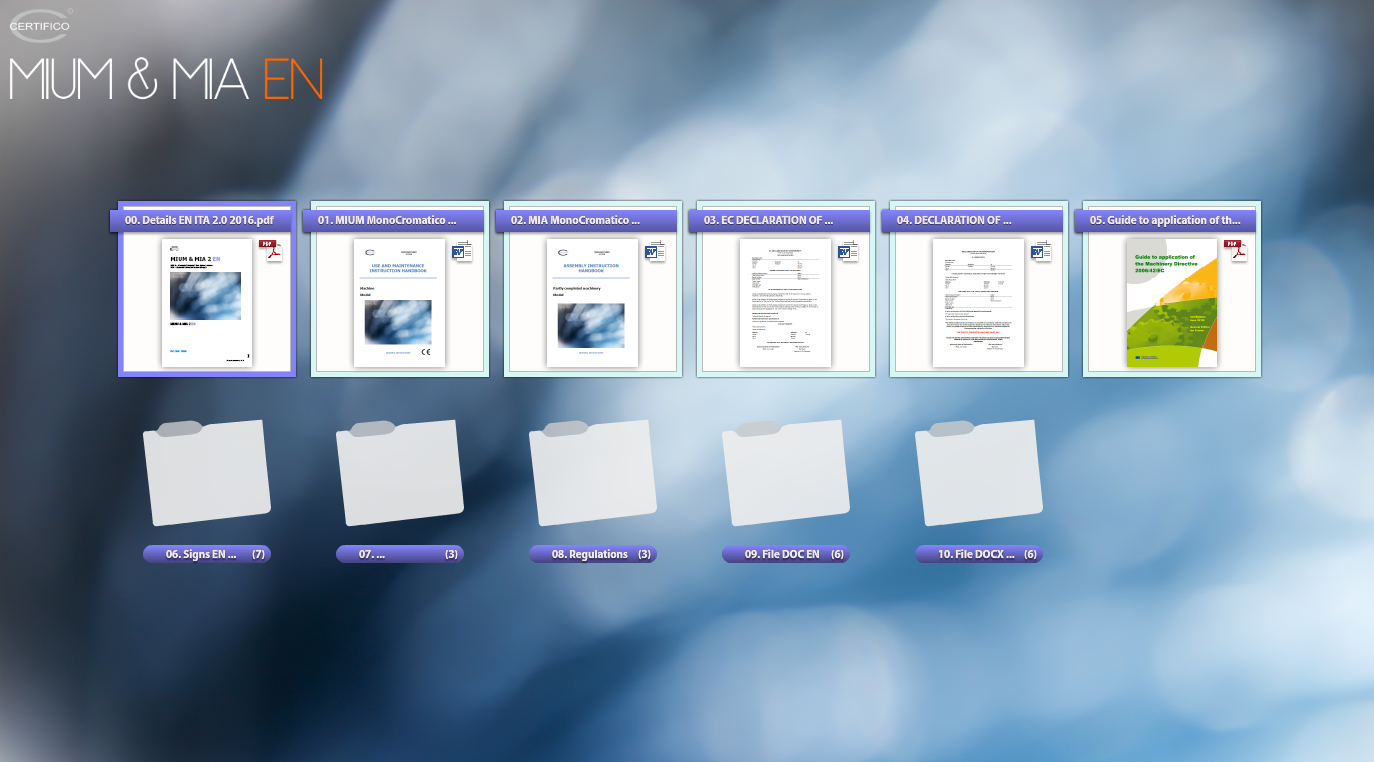Click the Word icon on 01. MIUM MonoCromatico card
1374x762 pixels.
click(x=463, y=251)
